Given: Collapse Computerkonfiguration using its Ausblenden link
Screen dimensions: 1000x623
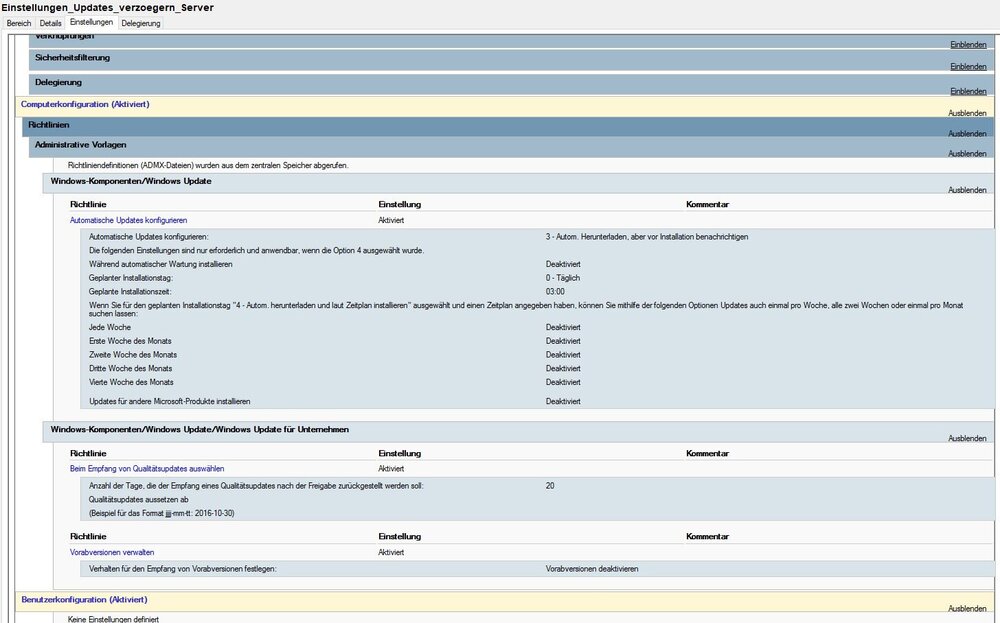Looking at the screenshot, I should (967, 113).
